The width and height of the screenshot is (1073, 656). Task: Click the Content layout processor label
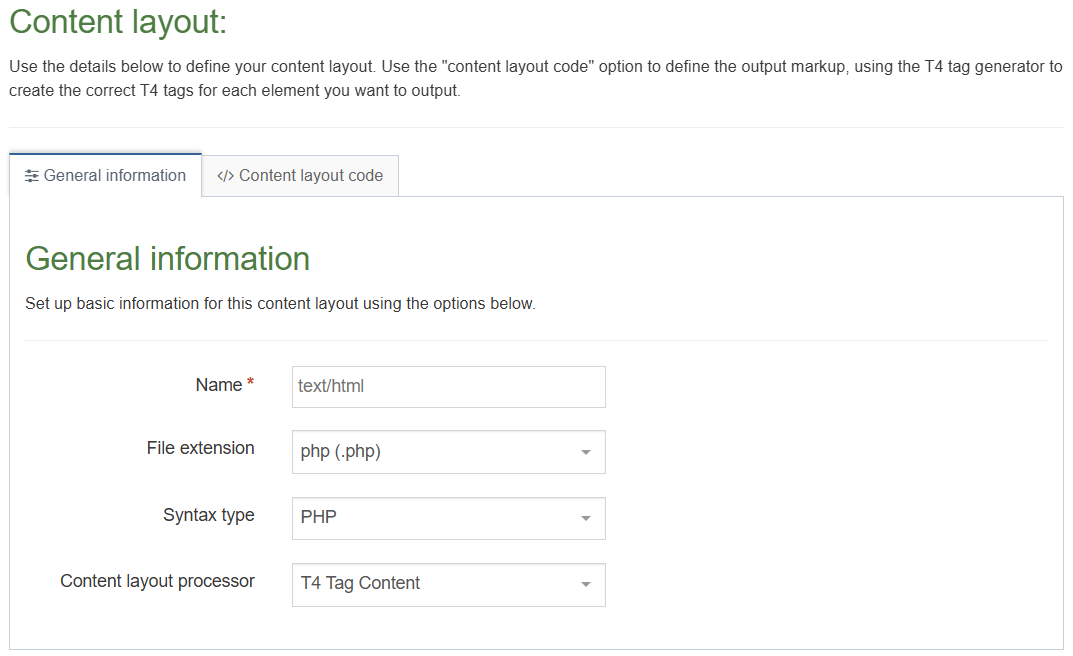point(157,580)
